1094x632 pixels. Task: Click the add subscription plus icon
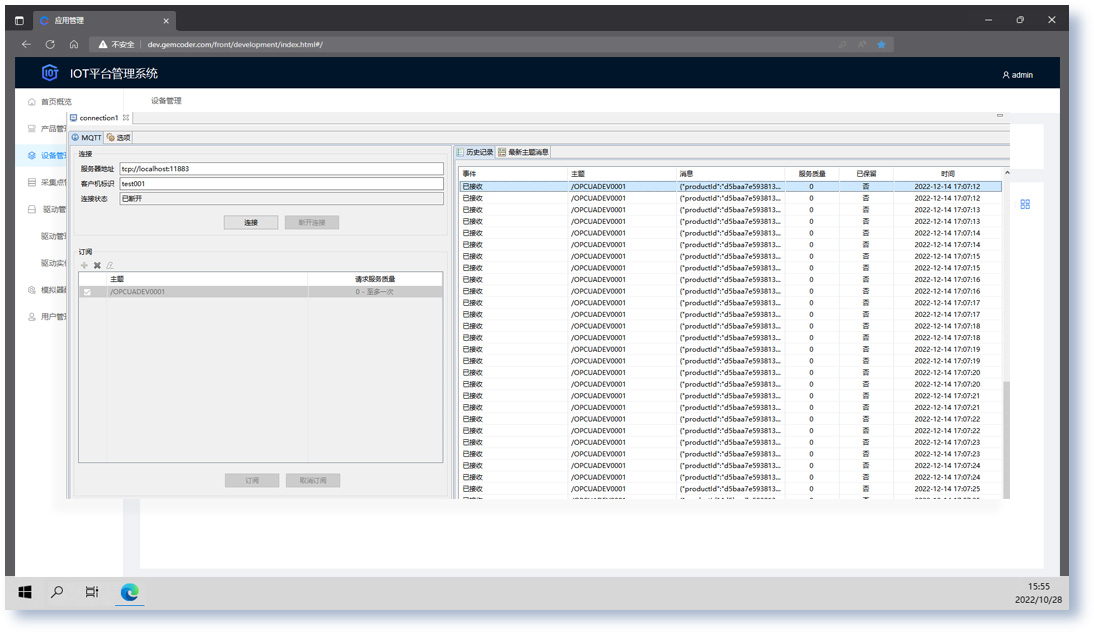click(84, 265)
